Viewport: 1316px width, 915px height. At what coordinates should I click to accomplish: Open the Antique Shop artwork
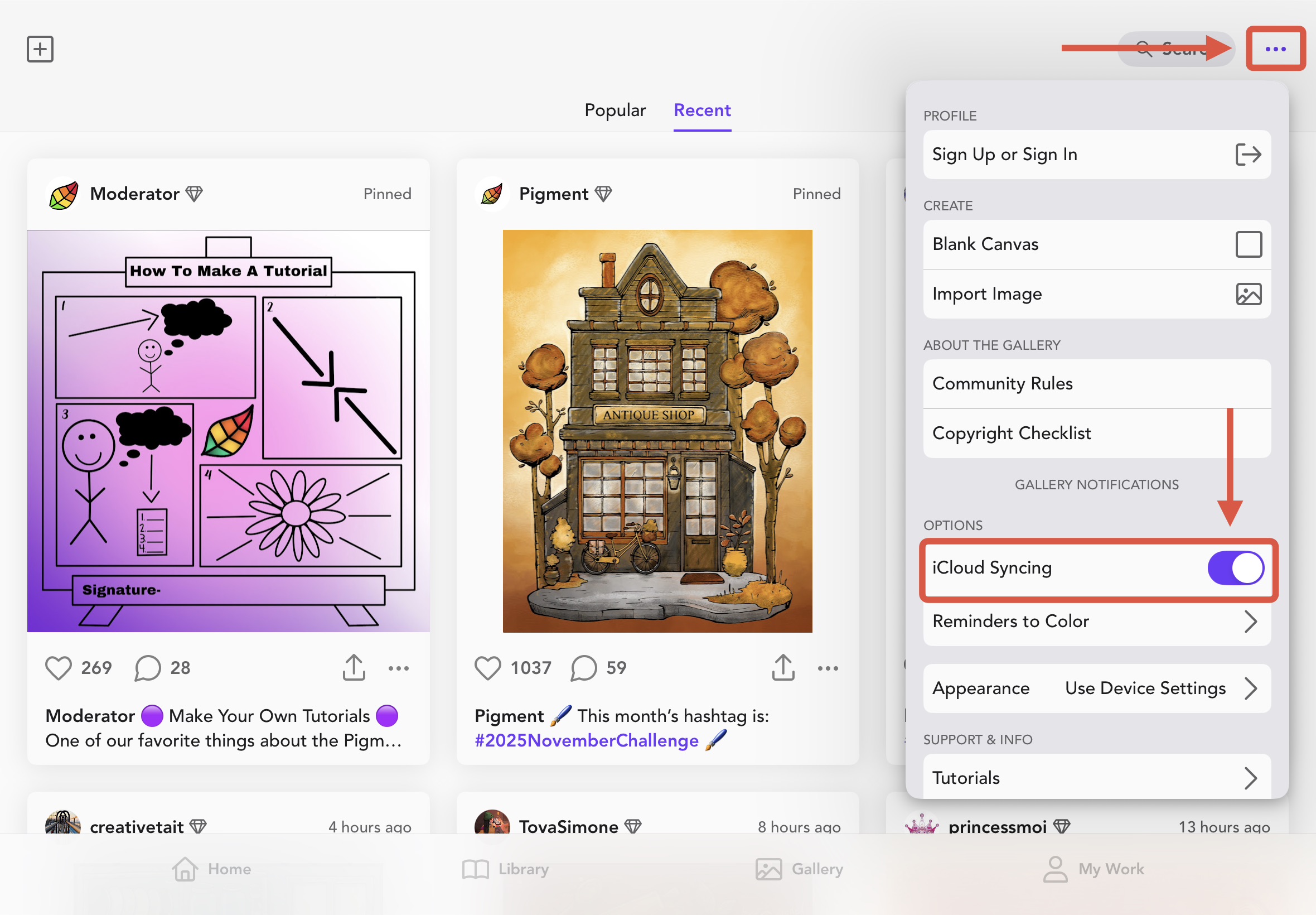(657, 431)
